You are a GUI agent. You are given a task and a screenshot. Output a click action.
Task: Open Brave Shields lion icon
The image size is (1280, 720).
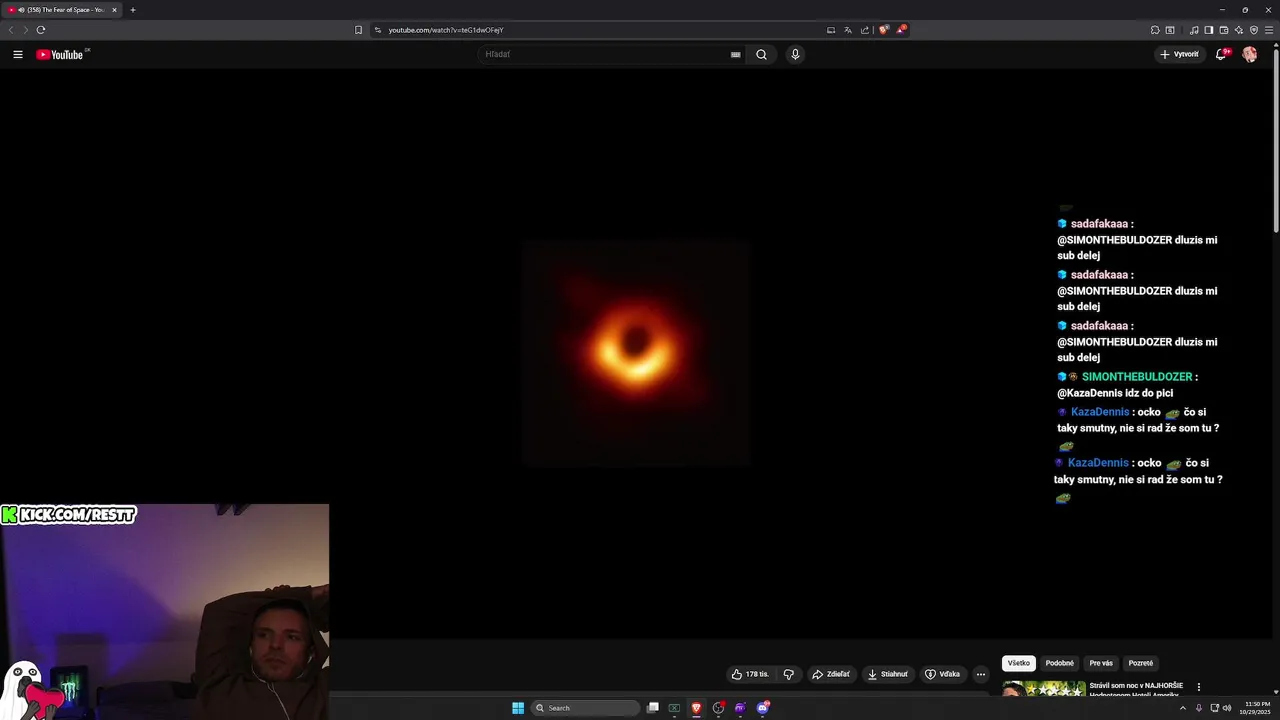pyautogui.click(x=884, y=30)
